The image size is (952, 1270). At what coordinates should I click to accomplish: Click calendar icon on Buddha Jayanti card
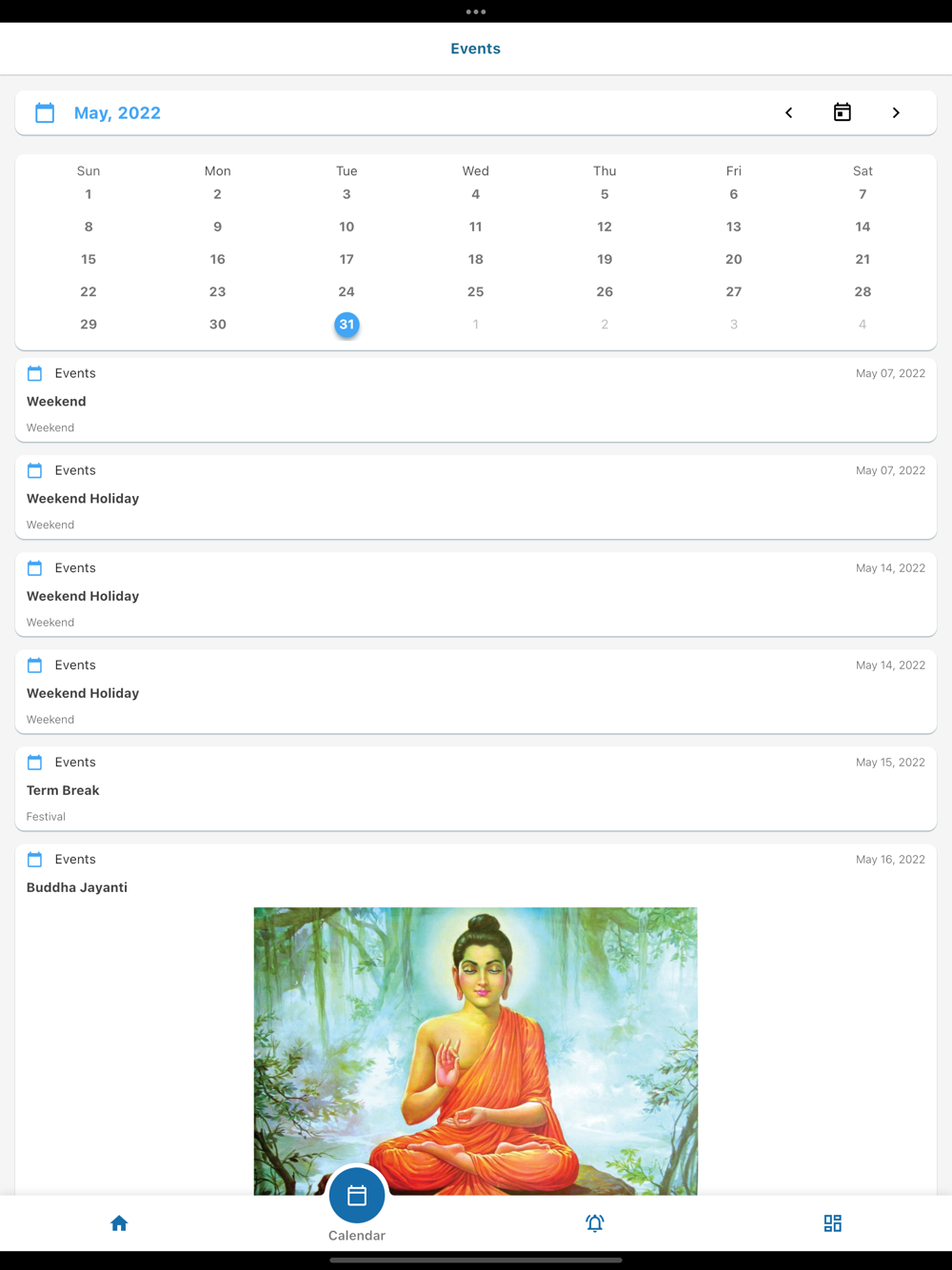coord(35,860)
